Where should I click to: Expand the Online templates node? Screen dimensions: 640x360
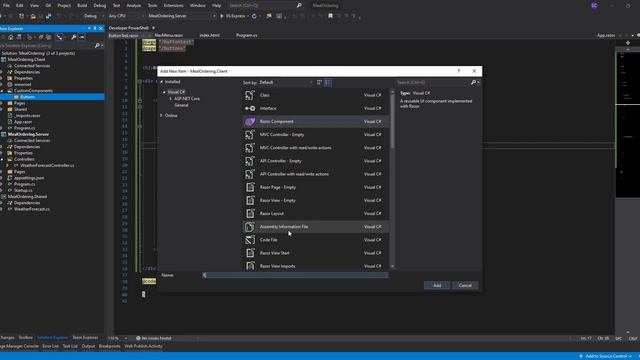(162, 116)
